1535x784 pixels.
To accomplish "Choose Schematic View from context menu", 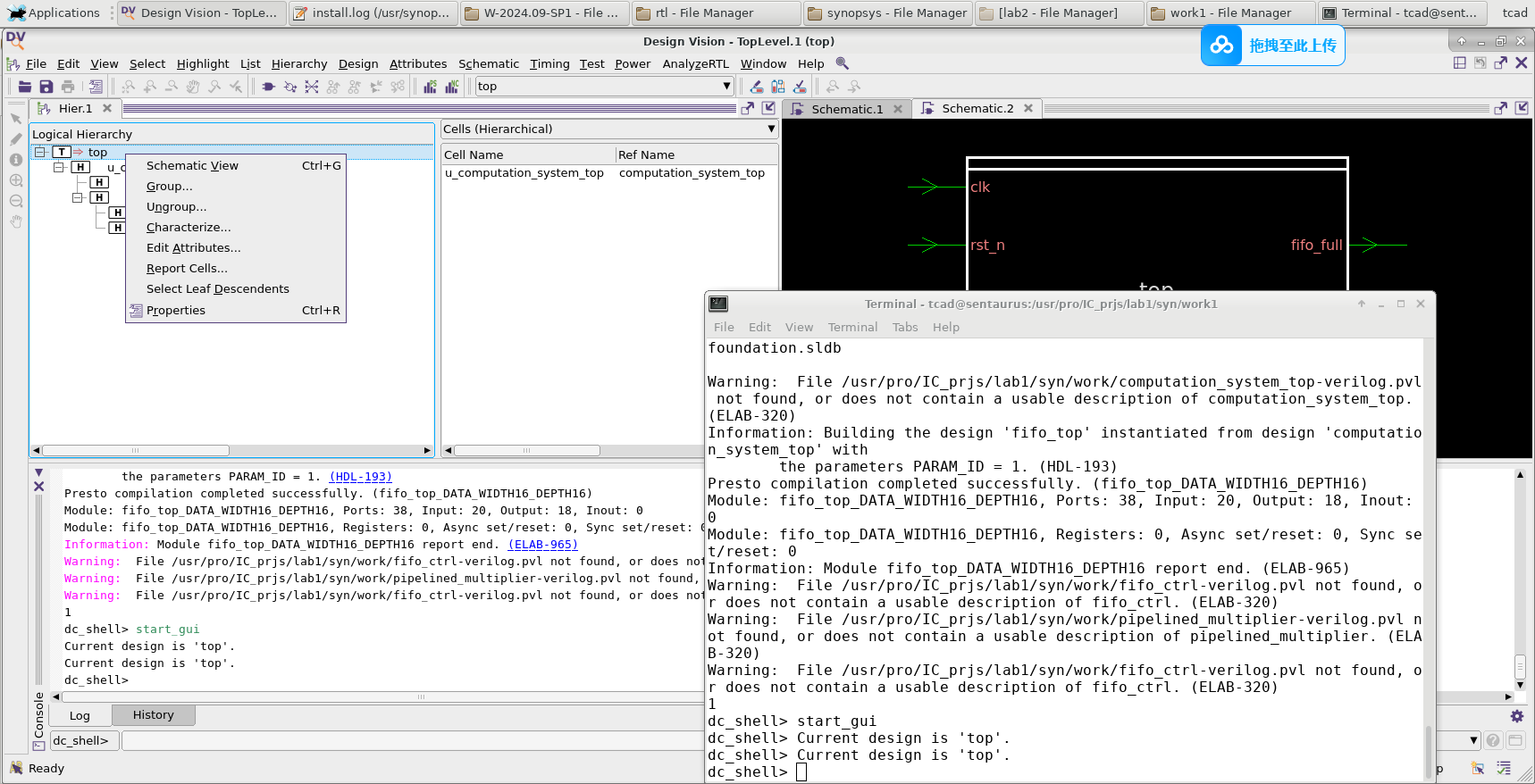I will (x=192, y=166).
